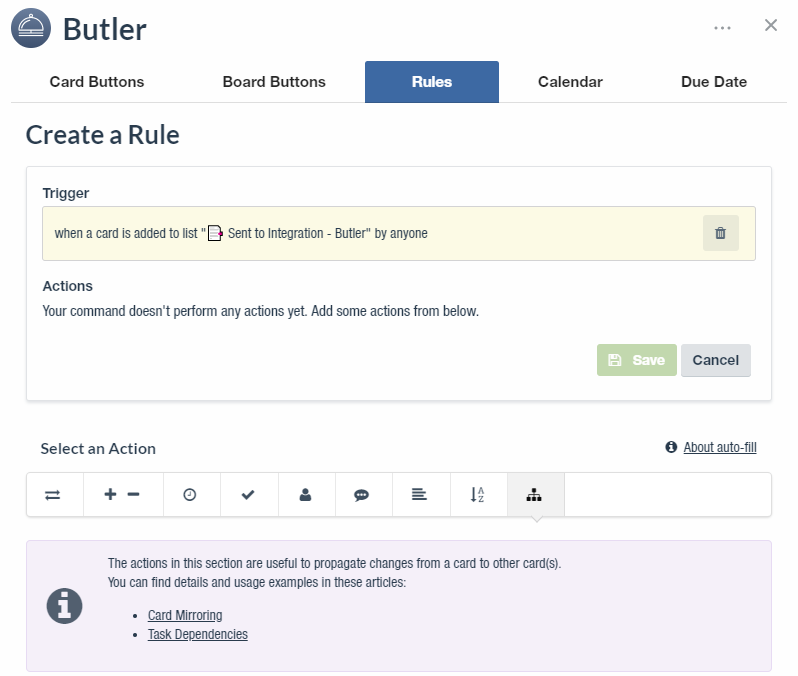The image size is (798, 676).
Task: Click the Butler bell logo icon
Action: pyautogui.click(x=31, y=28)
